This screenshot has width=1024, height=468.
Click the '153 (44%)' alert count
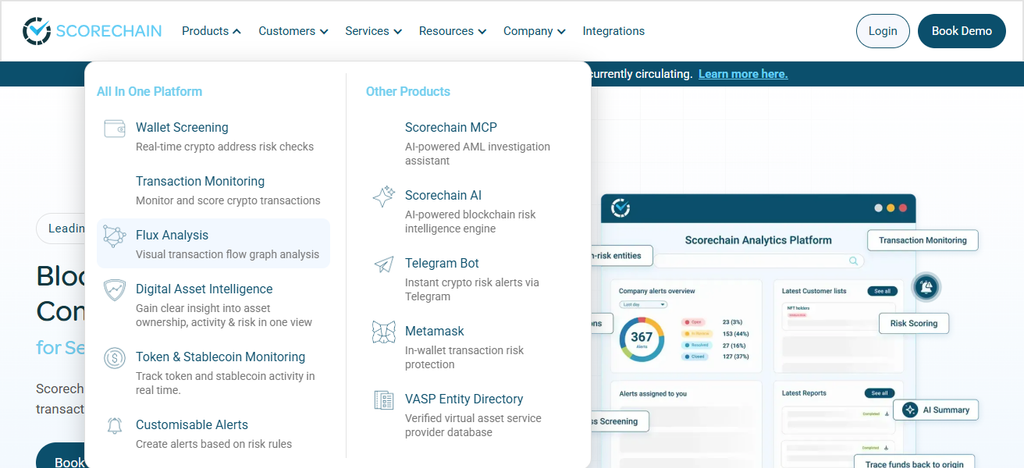[737, 334]
